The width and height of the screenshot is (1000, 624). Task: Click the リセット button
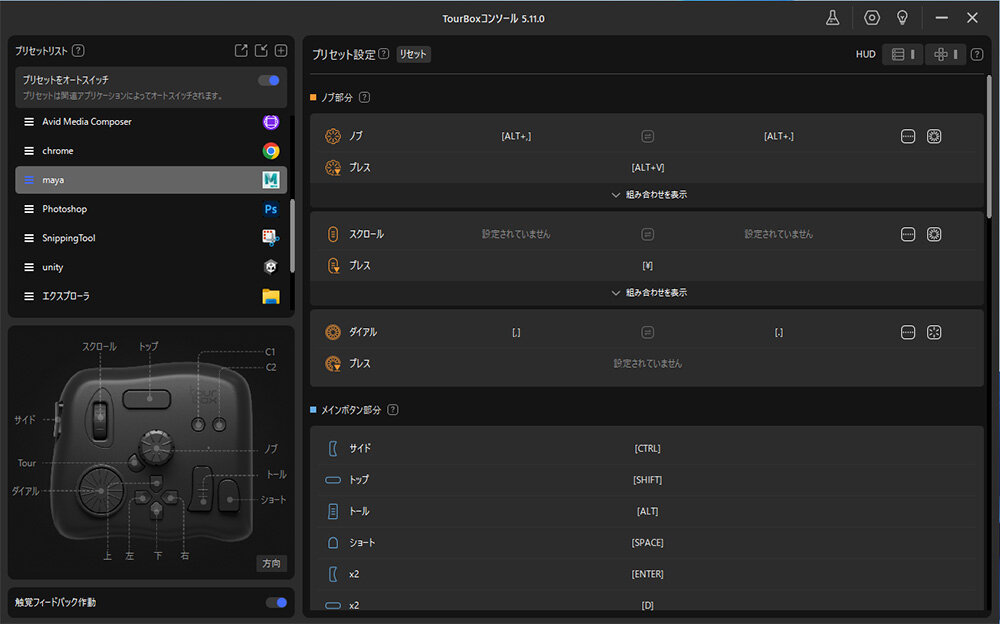pos(413,54)
